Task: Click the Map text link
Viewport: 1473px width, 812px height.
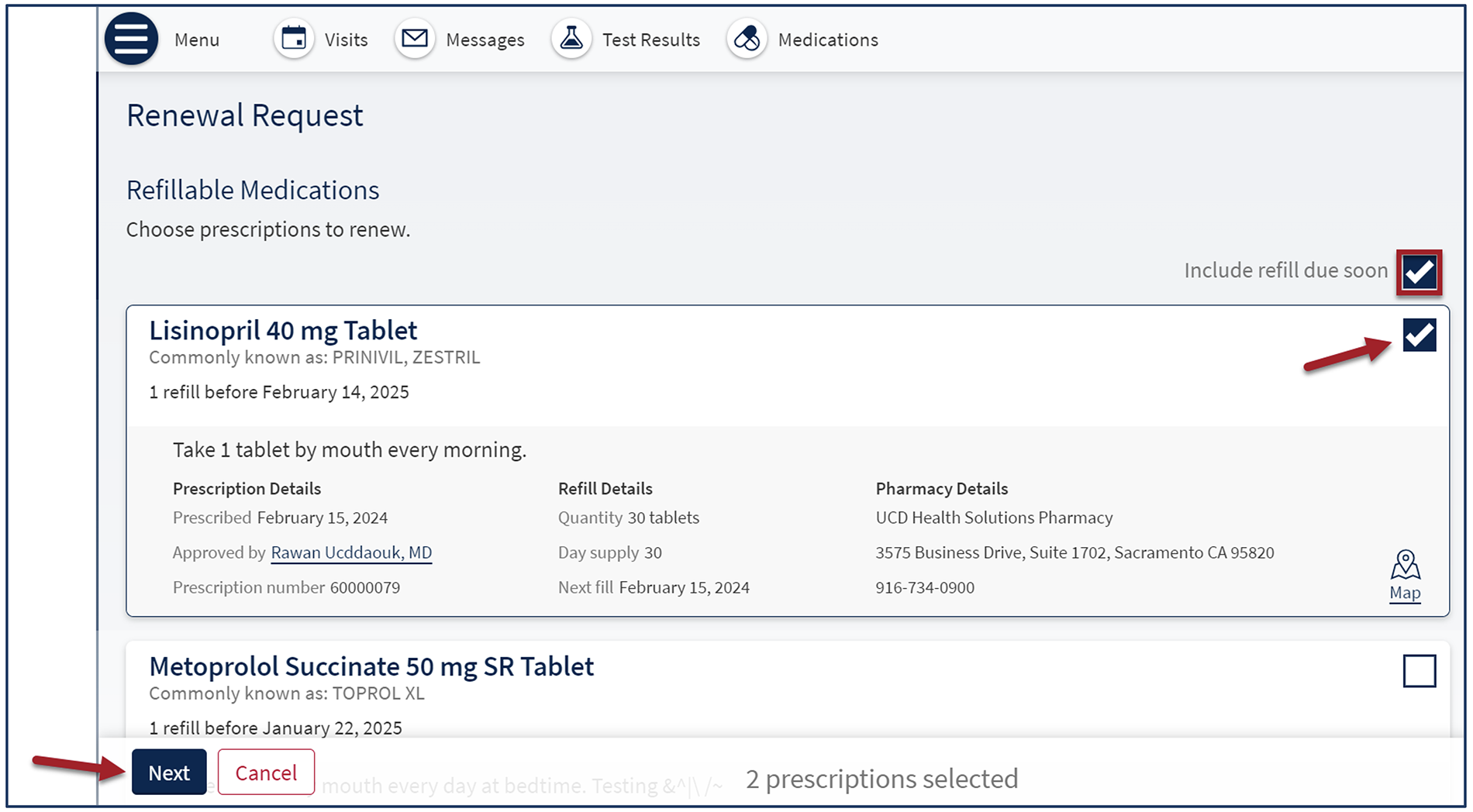Action: point(1405,594)
